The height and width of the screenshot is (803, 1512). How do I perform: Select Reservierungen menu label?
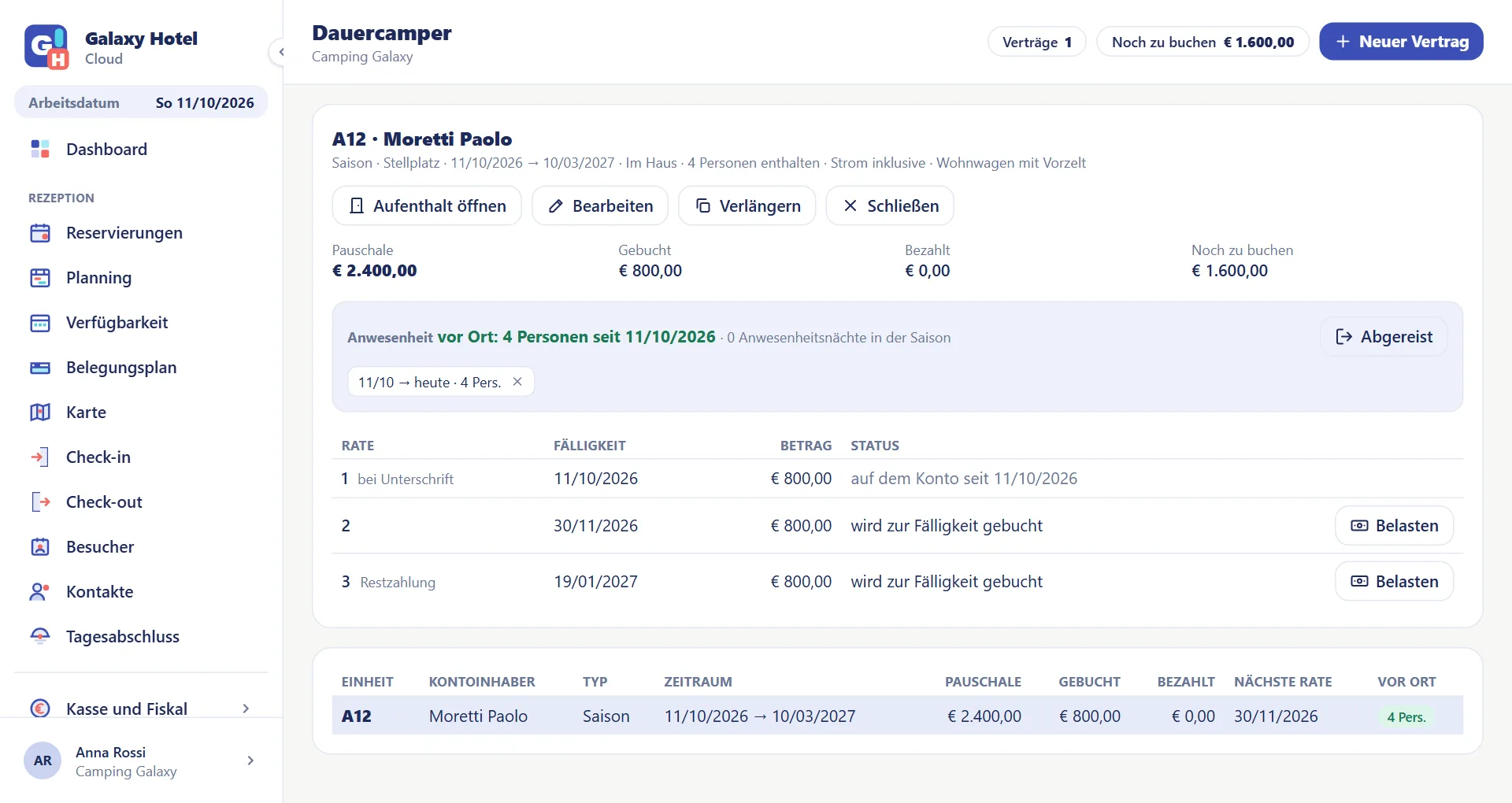point(124,233)
